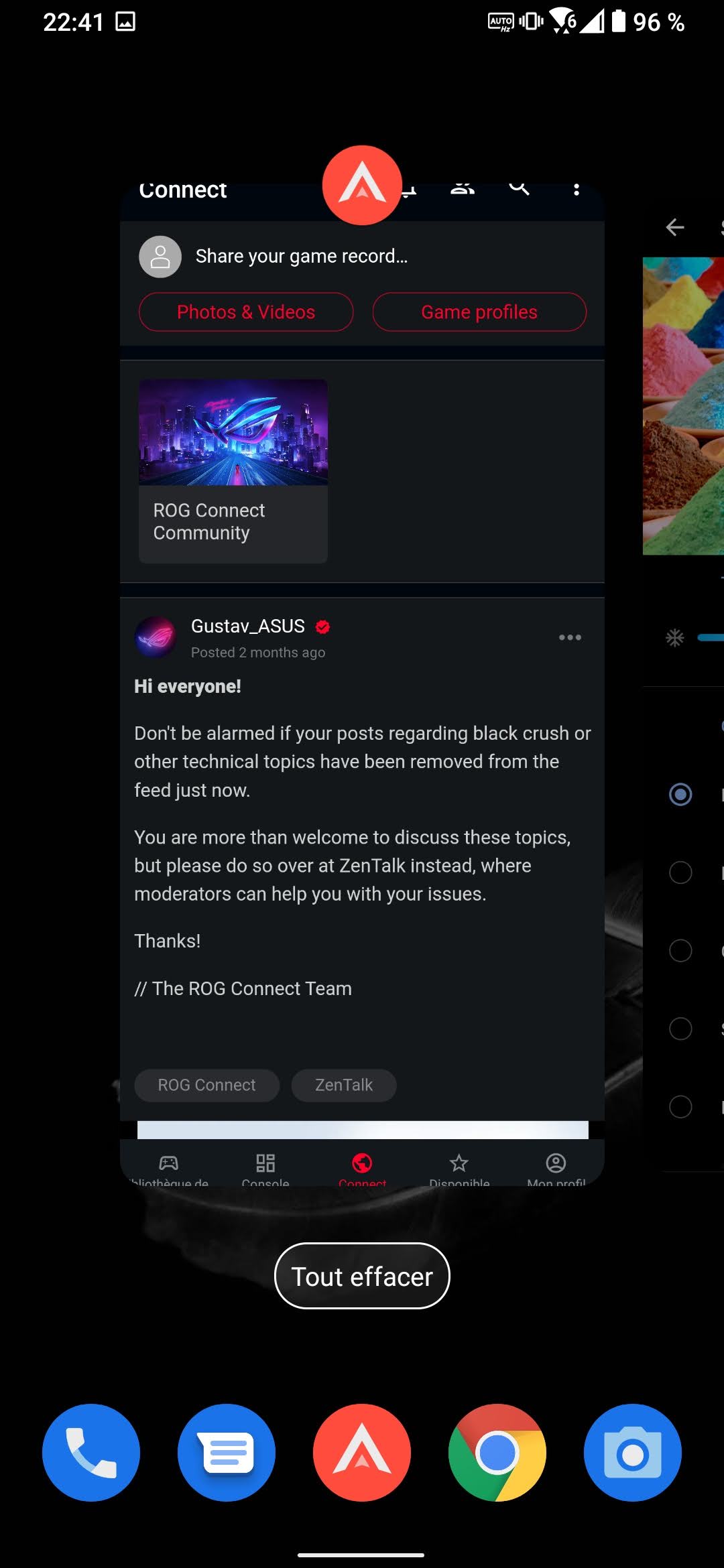Open the ROG Connect Community thumbnail
The width and height of the screenshot is (724, 1568).
click(x=233, y=471)
